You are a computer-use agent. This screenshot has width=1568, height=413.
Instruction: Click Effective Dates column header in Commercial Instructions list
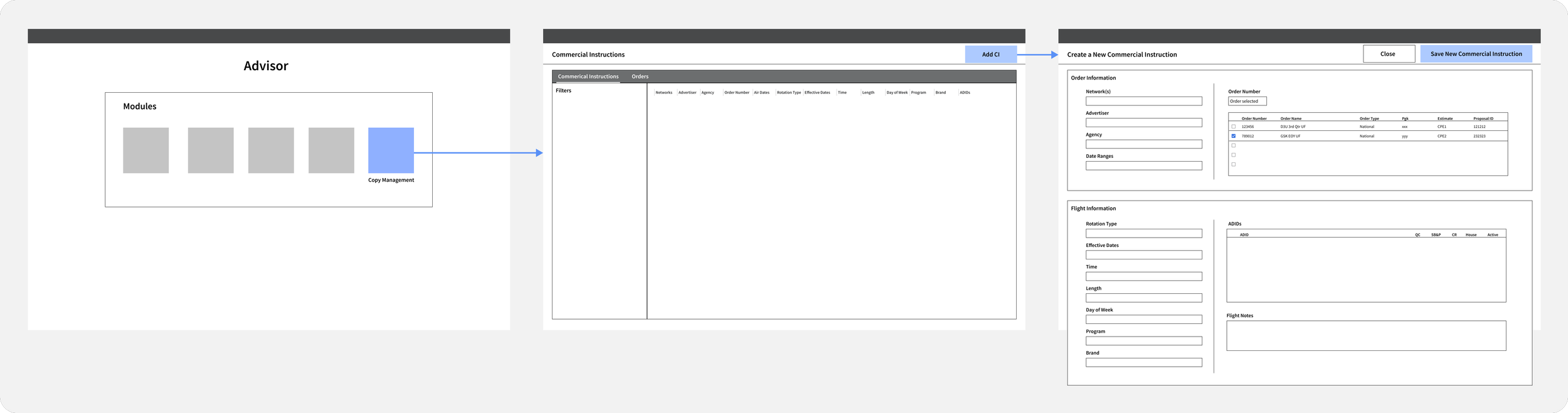tap(817, 93)
